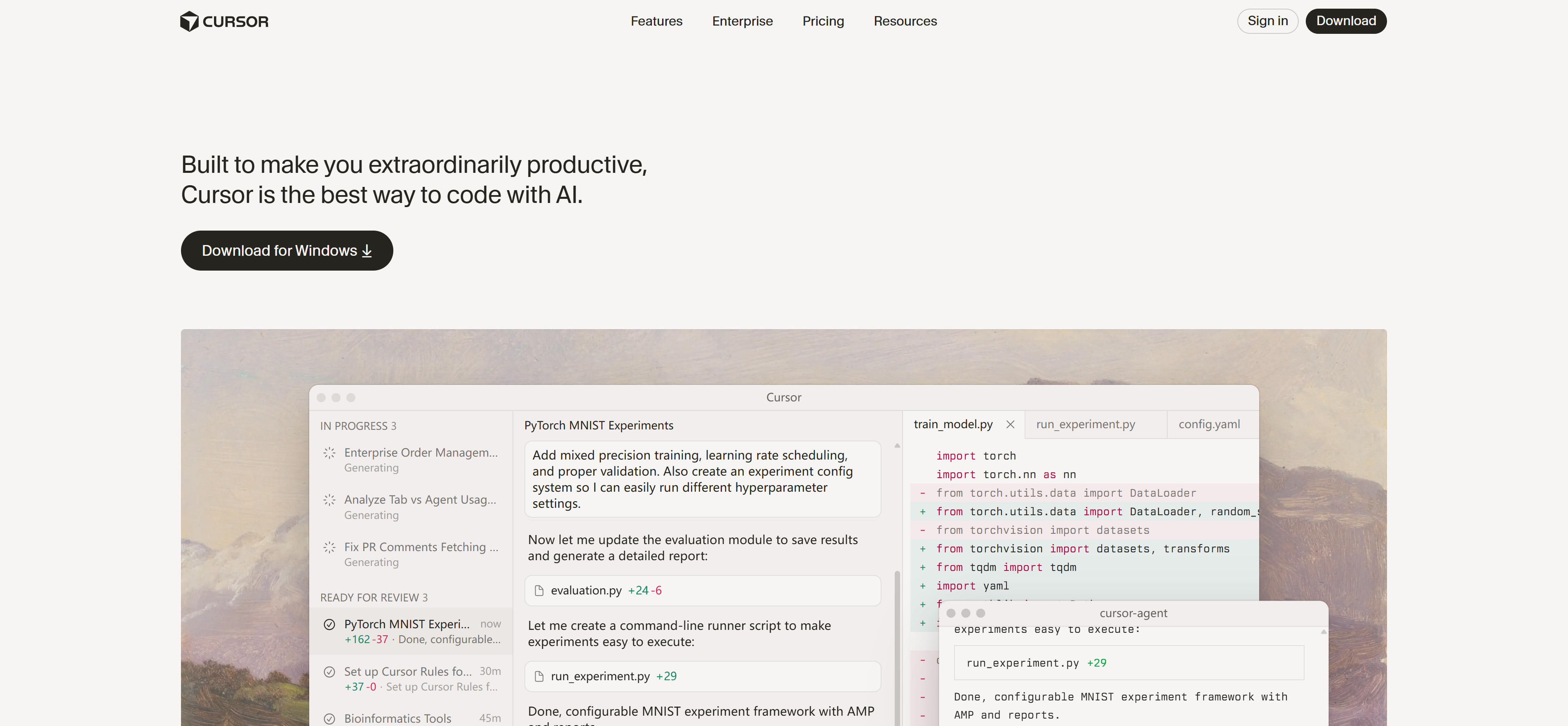Click download arrow icon on Windows button
Viewport: 1568px width, 726px height.
(367, 251)
